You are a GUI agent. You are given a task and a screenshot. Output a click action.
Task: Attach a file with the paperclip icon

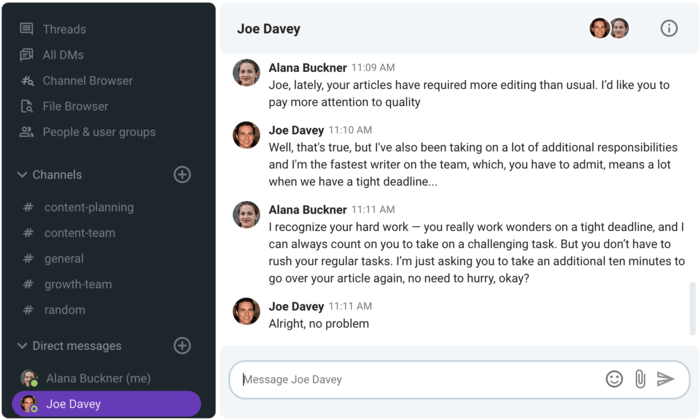640,379
